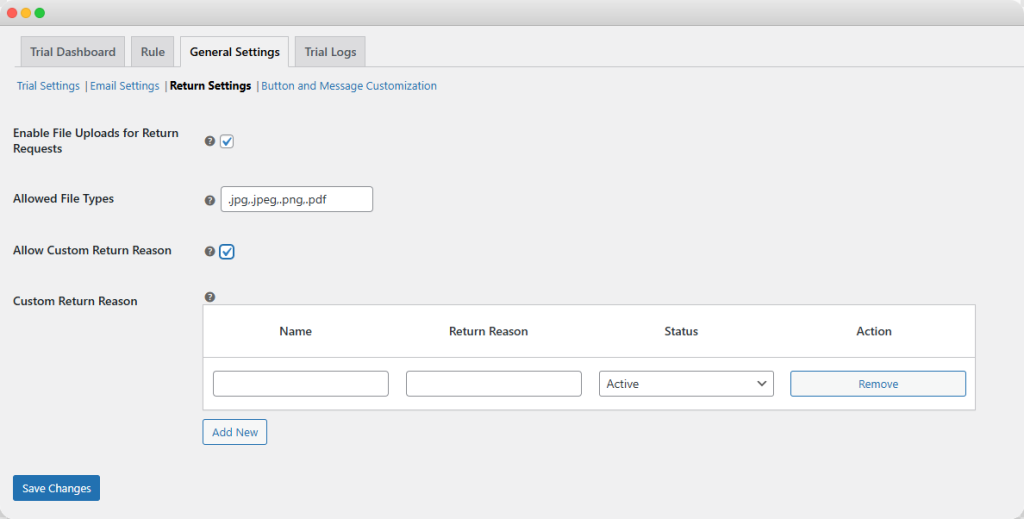Screen dimensions: 1024x519
Task: Open the Trial Settings sub-section link
Action: tap(48, 86)
